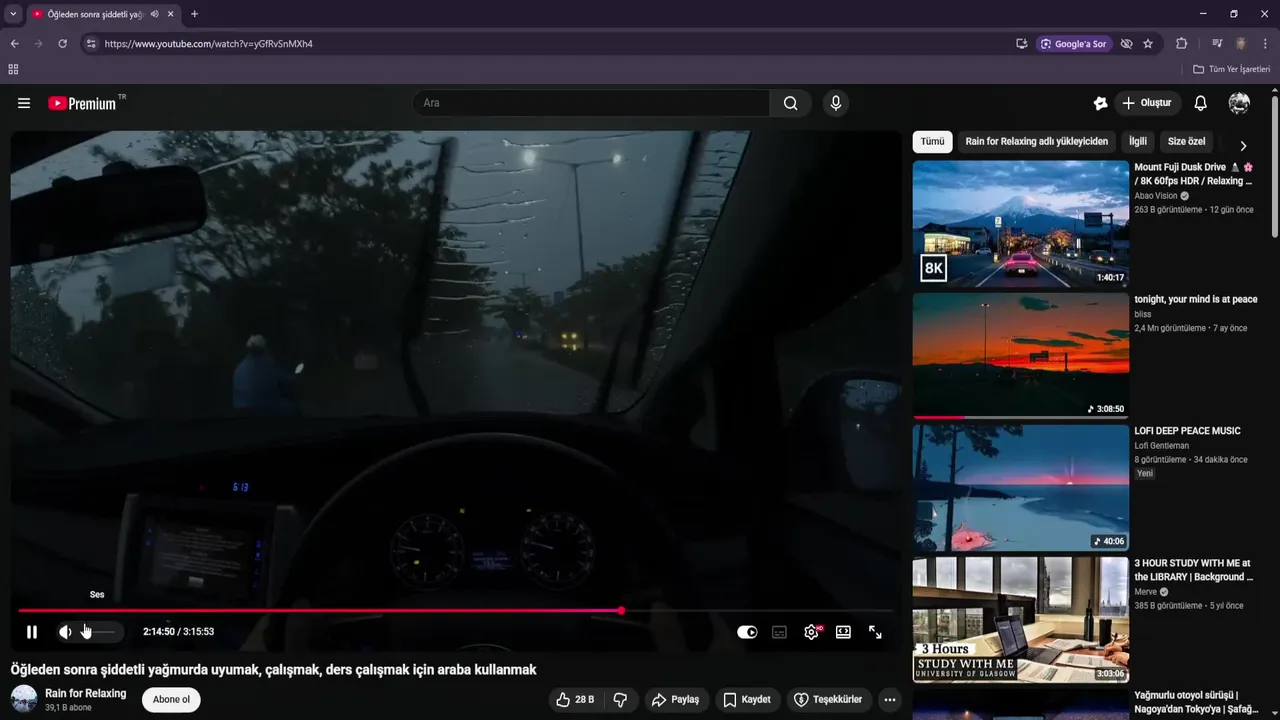Select 'Rain for Relaxing adlı yükleyiciden' chip
The height and width of the screenshot is (720, 1280).
[1036, 142]
